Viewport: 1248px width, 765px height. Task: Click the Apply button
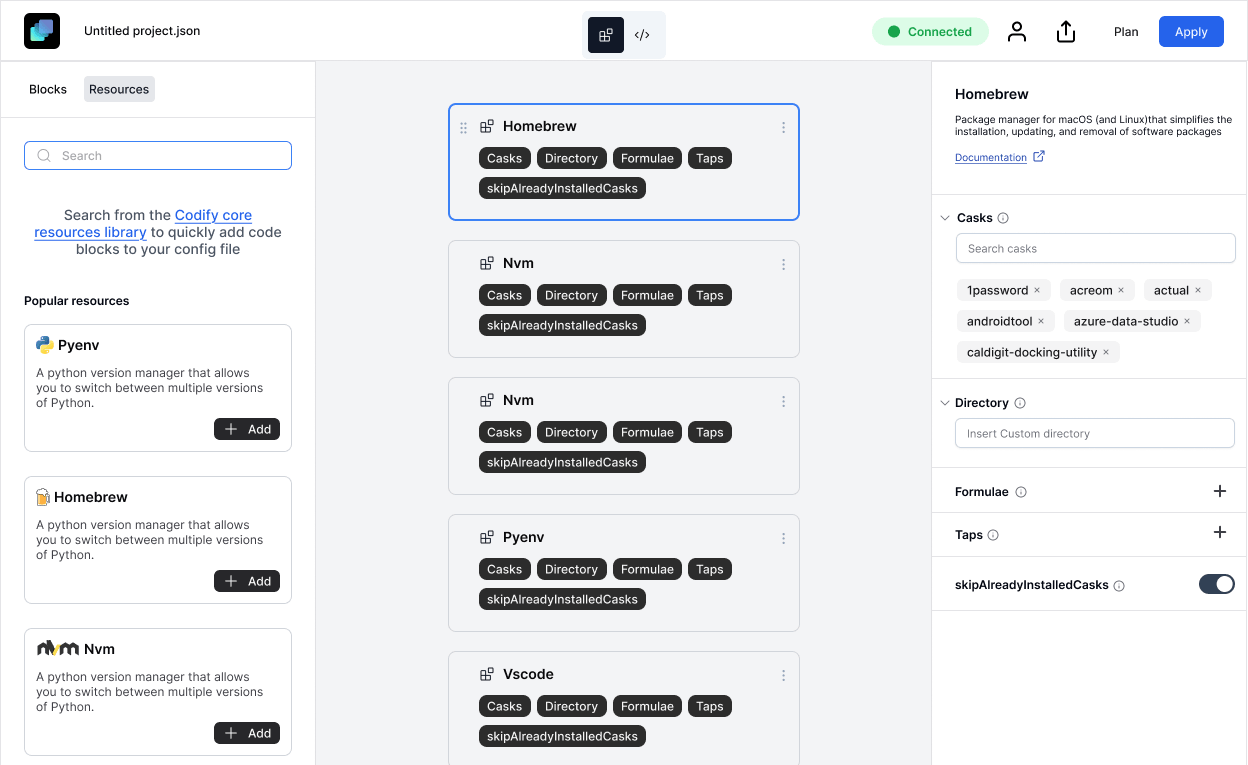1191,32
